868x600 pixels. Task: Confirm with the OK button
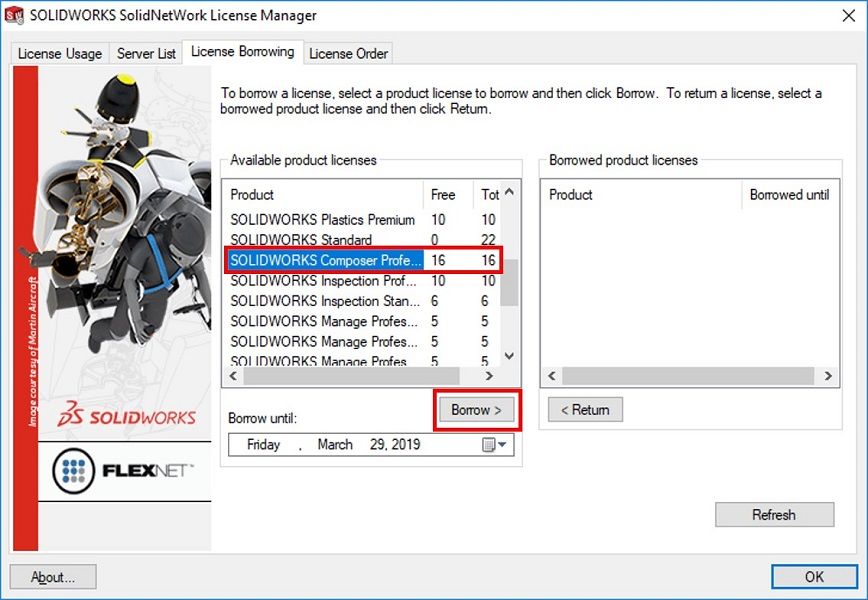point(814,576)
